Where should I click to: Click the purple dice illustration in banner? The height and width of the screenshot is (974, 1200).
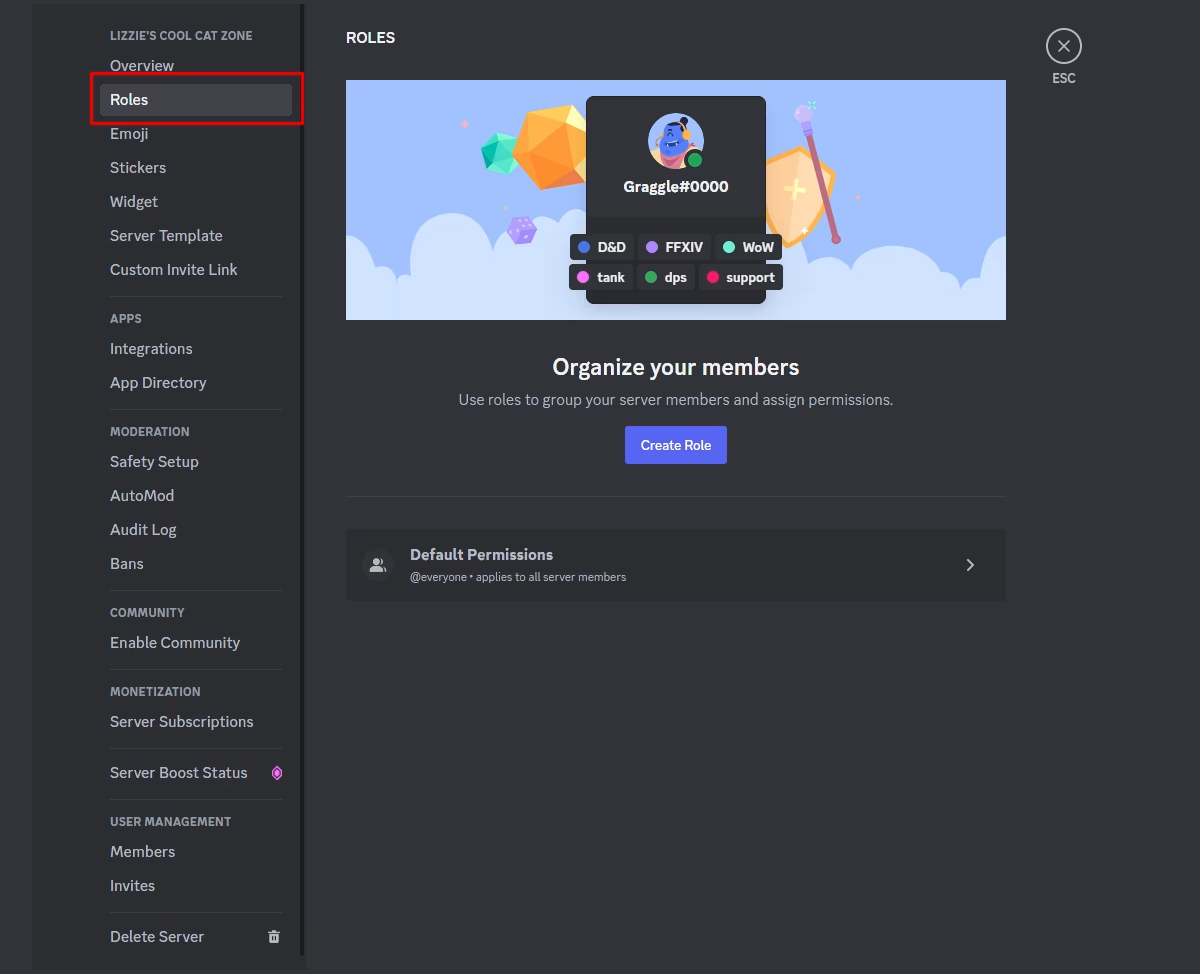point(521,230)
